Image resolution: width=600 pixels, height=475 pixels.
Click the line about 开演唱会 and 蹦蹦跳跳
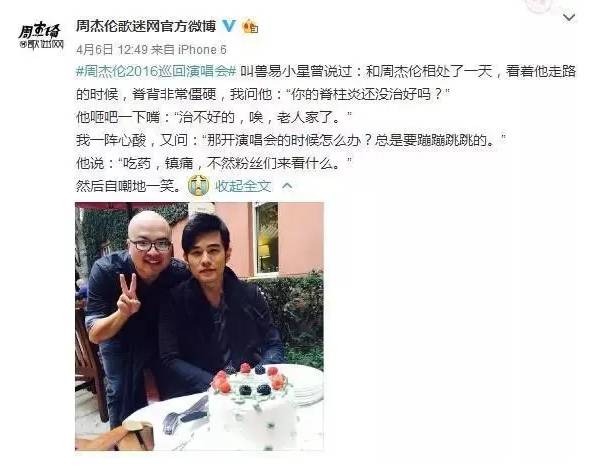(291, 140)
